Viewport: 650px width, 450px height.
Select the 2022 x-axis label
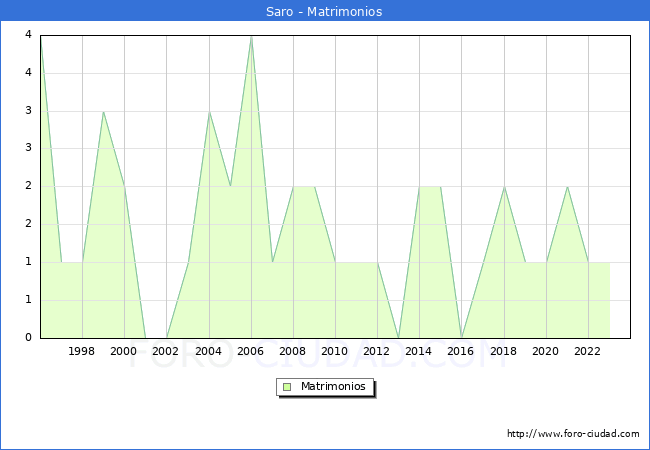(x=587, y=351)
